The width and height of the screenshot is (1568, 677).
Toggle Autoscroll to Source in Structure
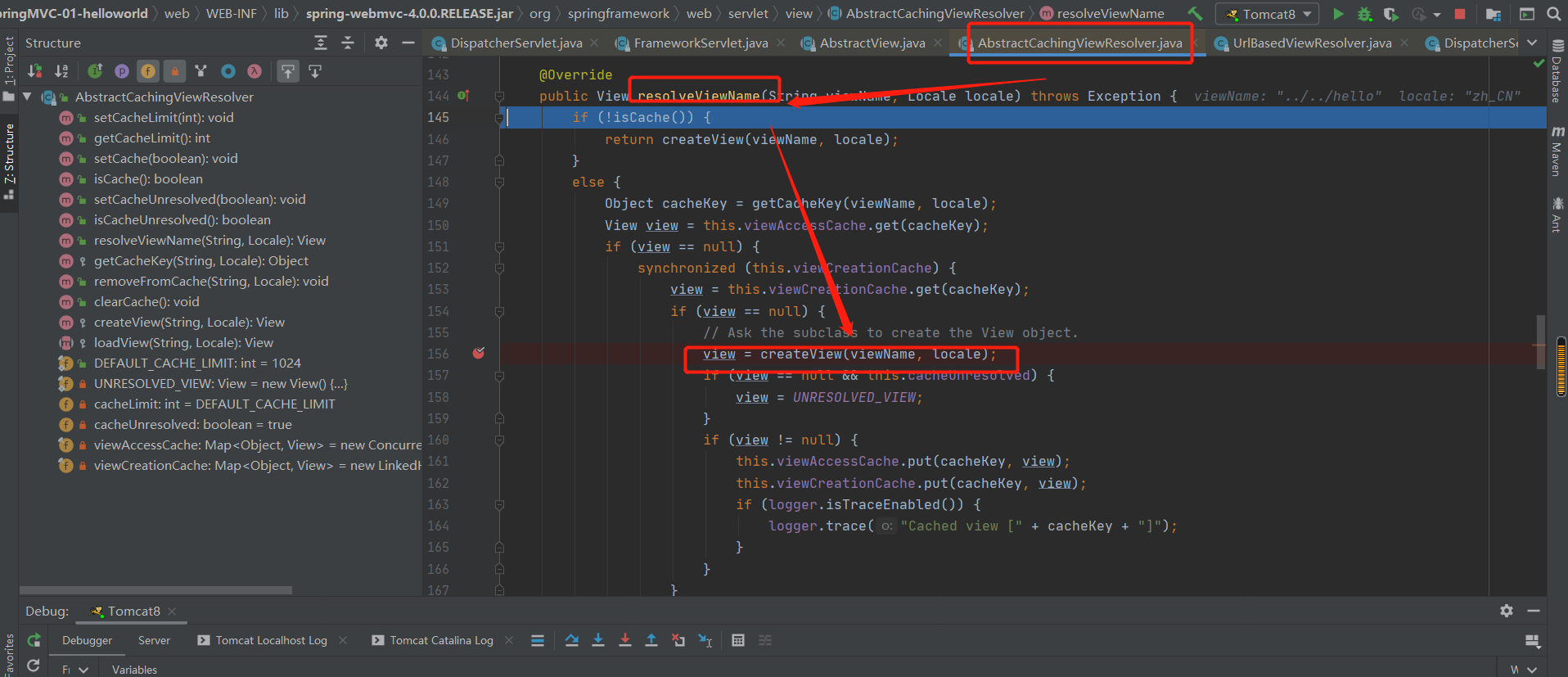pos(288,71)
